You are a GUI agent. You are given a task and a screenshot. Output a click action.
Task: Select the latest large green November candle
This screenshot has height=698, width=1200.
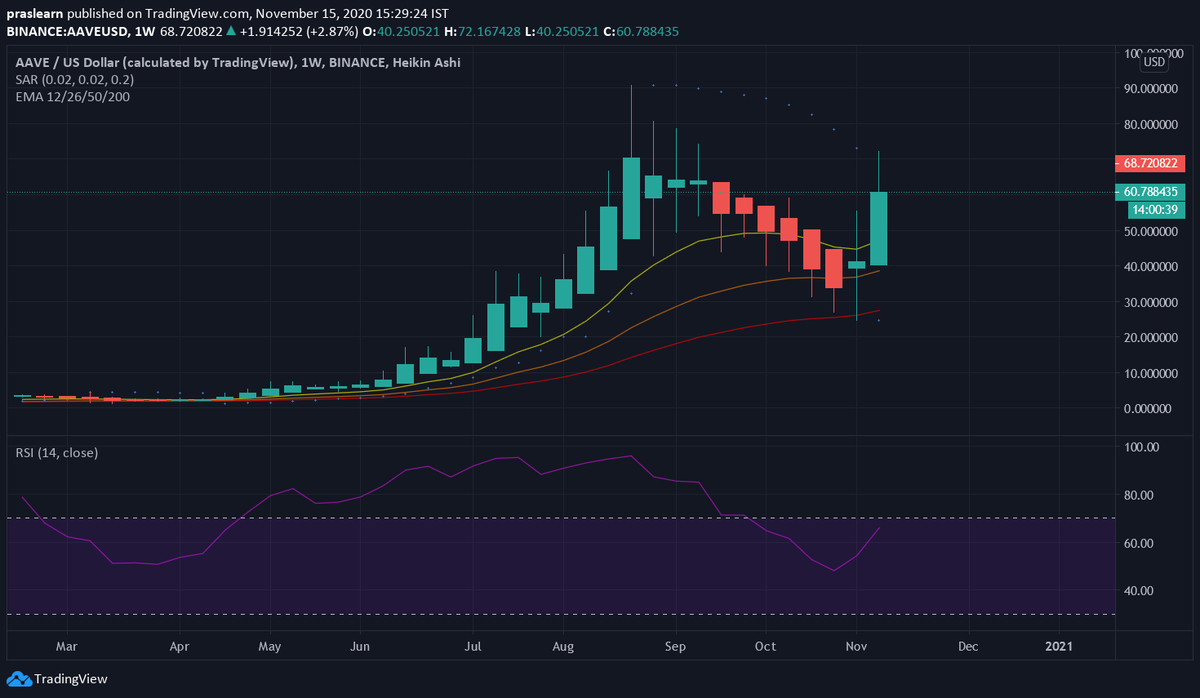[879, 229]
